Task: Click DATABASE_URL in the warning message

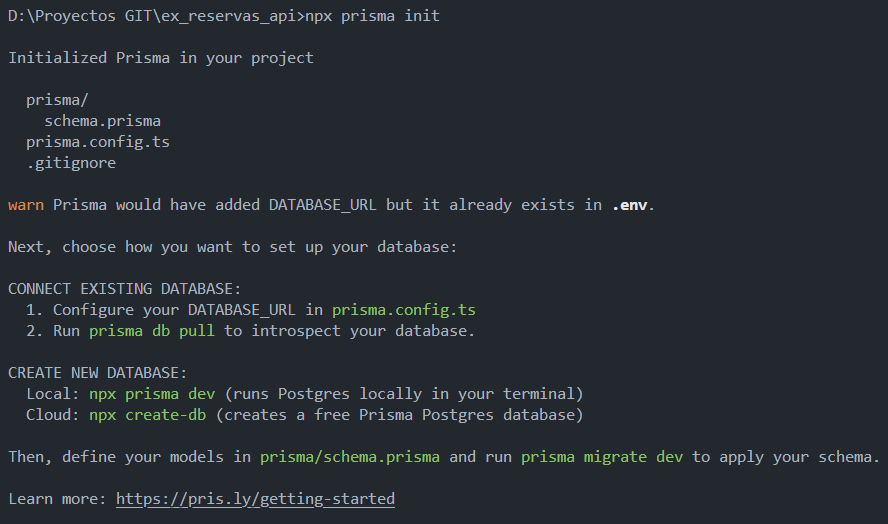Action: tap(322, 205)
